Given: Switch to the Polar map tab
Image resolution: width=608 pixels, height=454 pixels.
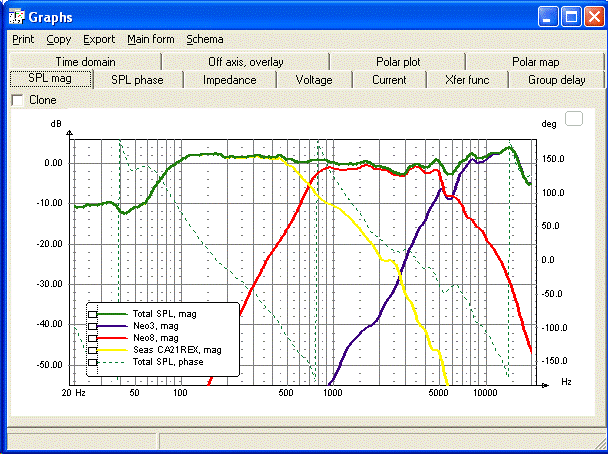Looking at the screenshot, I should point(535,62).
